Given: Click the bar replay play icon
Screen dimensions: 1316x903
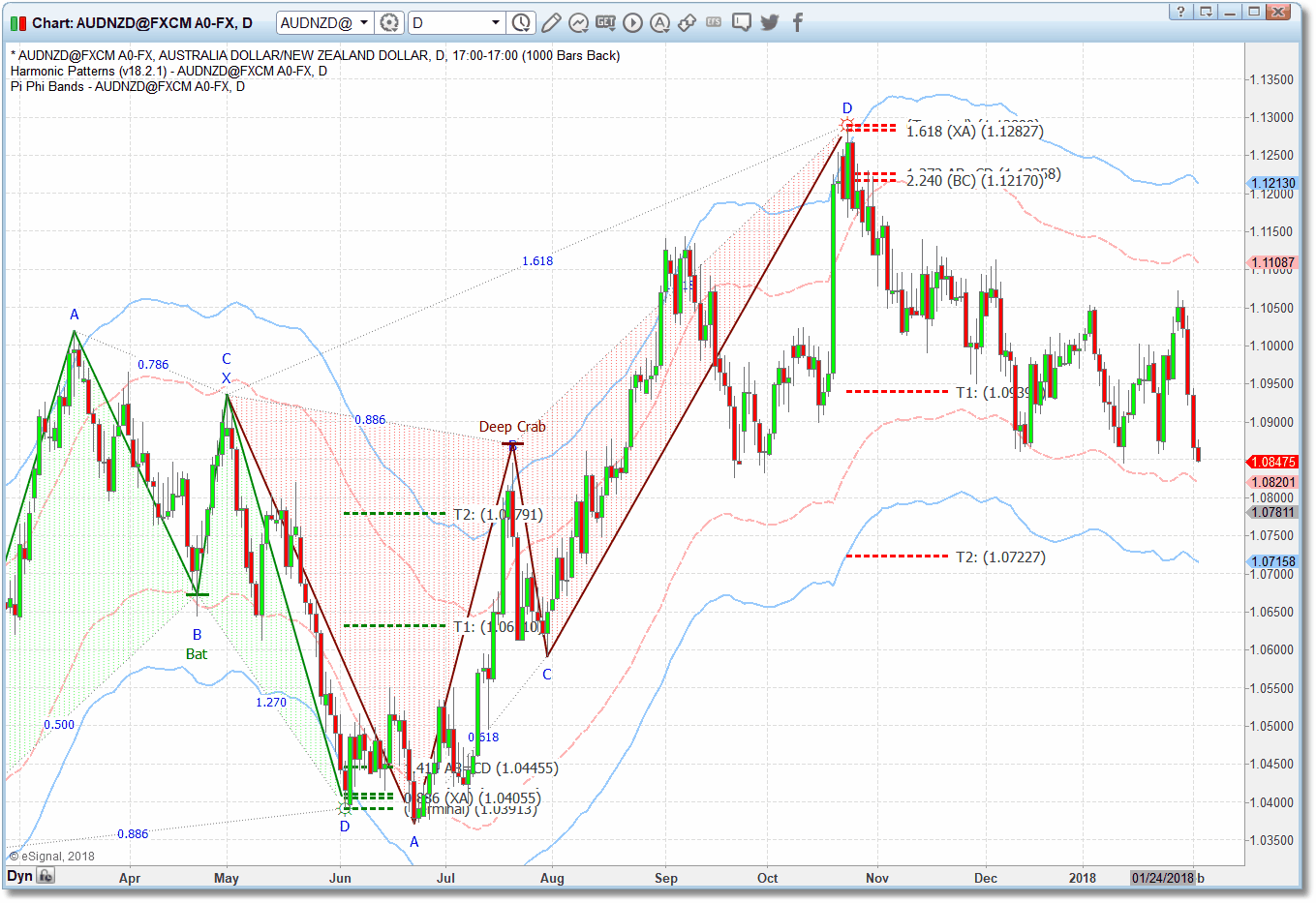Looking at the screenshot, I should (x=632, y=22).
